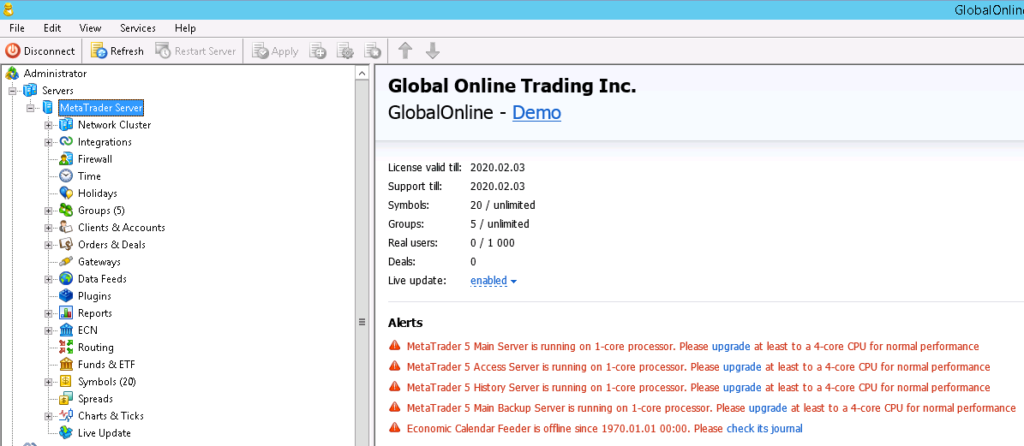Viewport: 1024px width, 446px height.
Task: Select the Integrations icon
Action: 66,142
